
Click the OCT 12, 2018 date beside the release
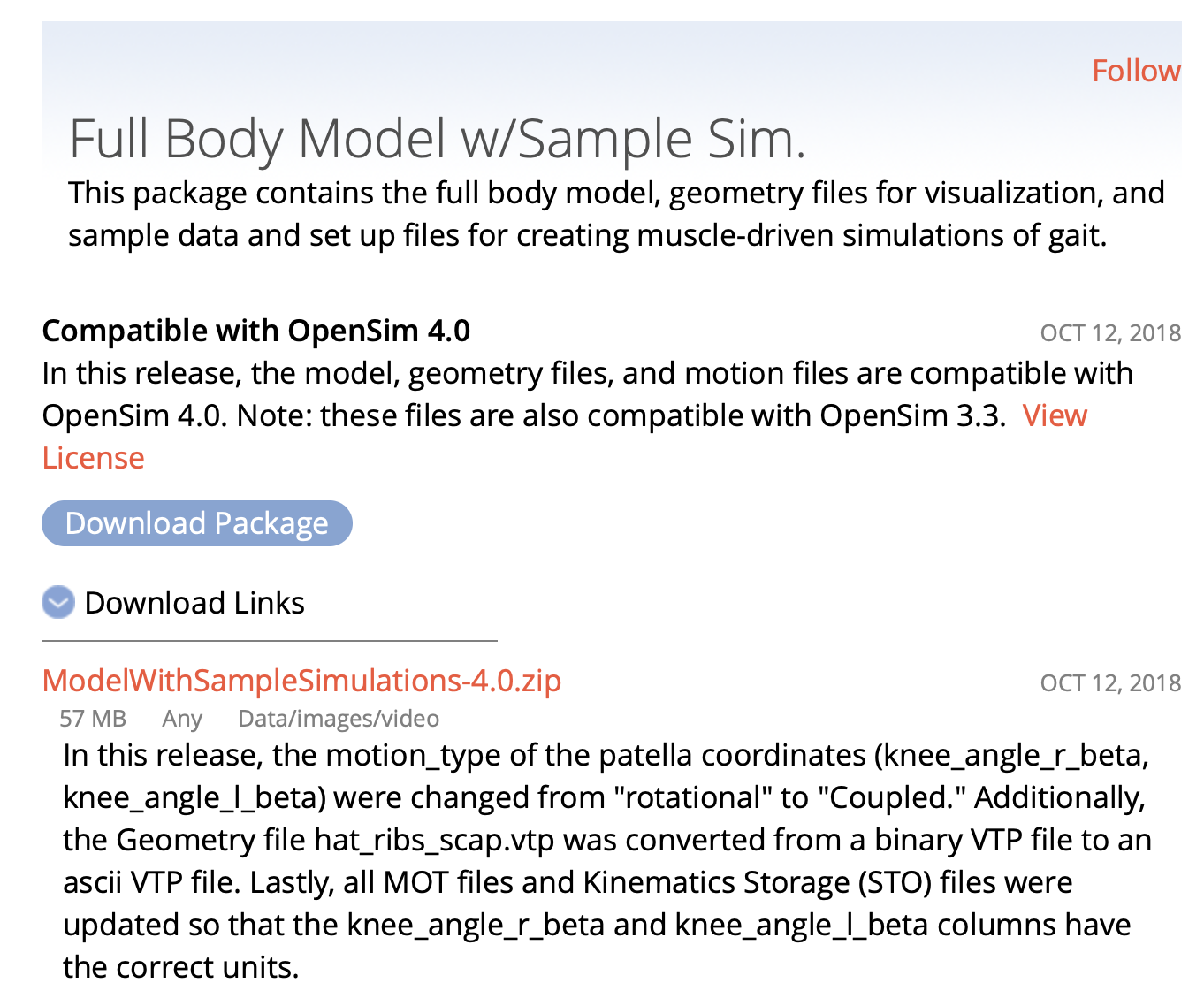coord(1110,332)
